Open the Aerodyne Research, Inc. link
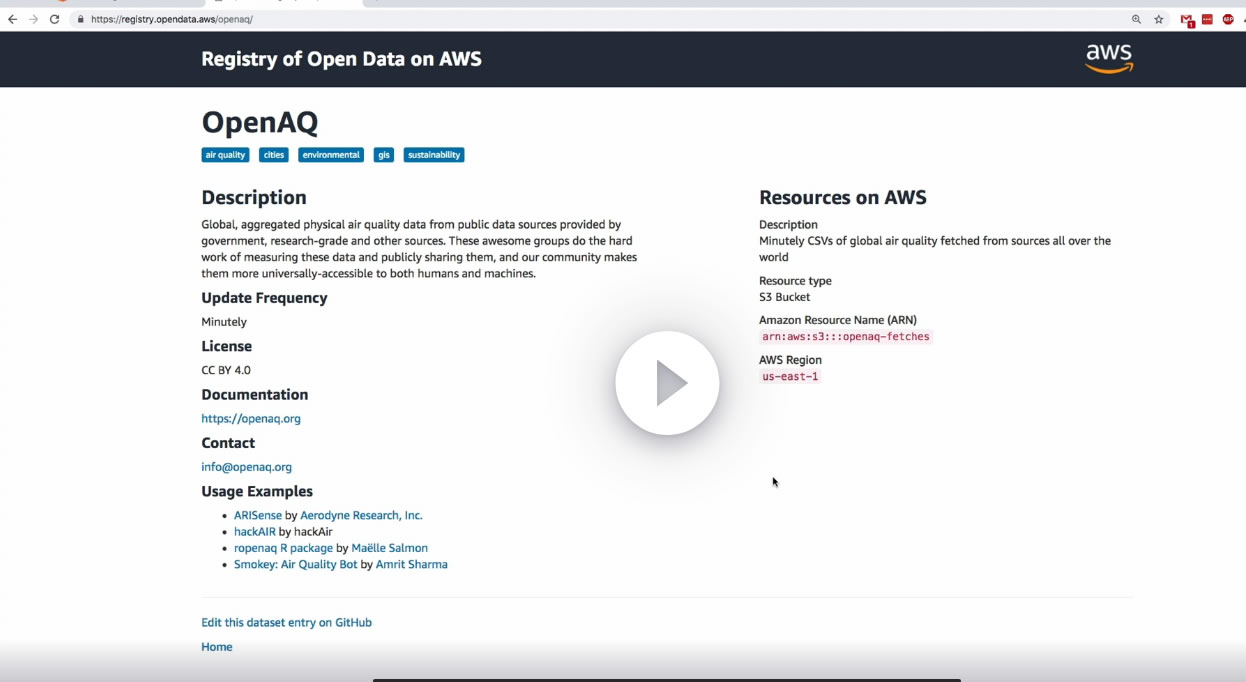The width and height of the screenshot is (1246, 682). pos(361,516)
